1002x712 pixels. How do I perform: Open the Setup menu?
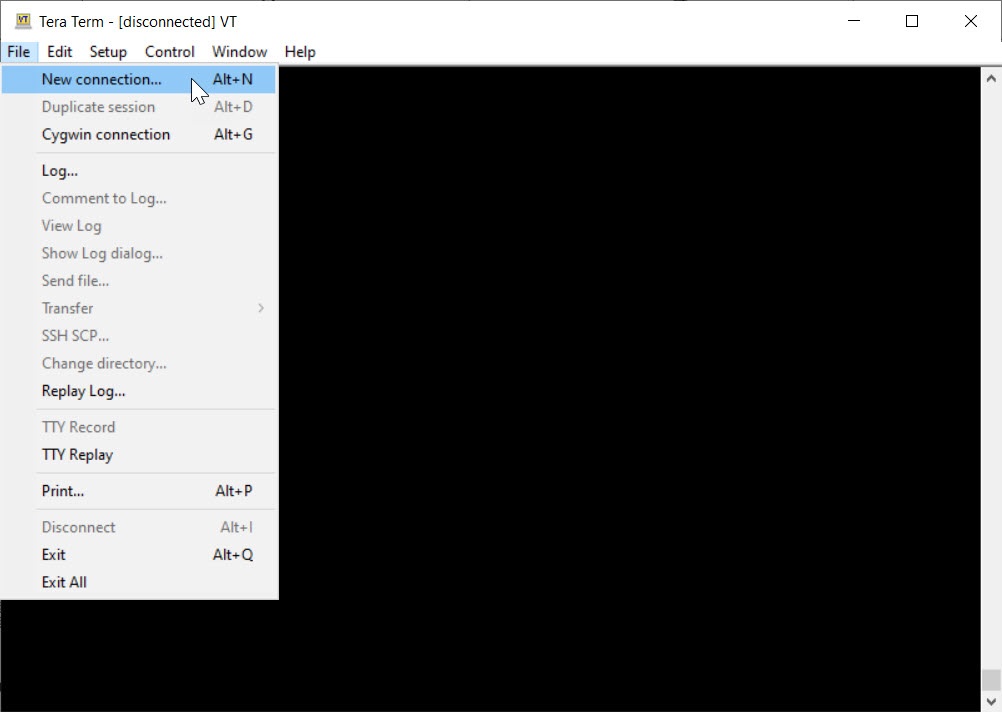(108, 52)
